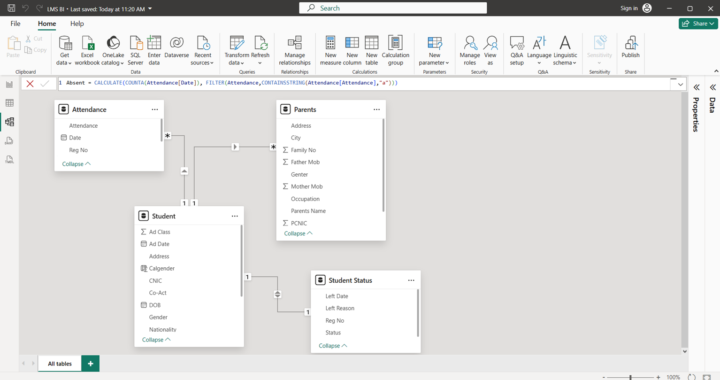Add a new layout tab with plus
720x380 pixels.
coord(90,363)
